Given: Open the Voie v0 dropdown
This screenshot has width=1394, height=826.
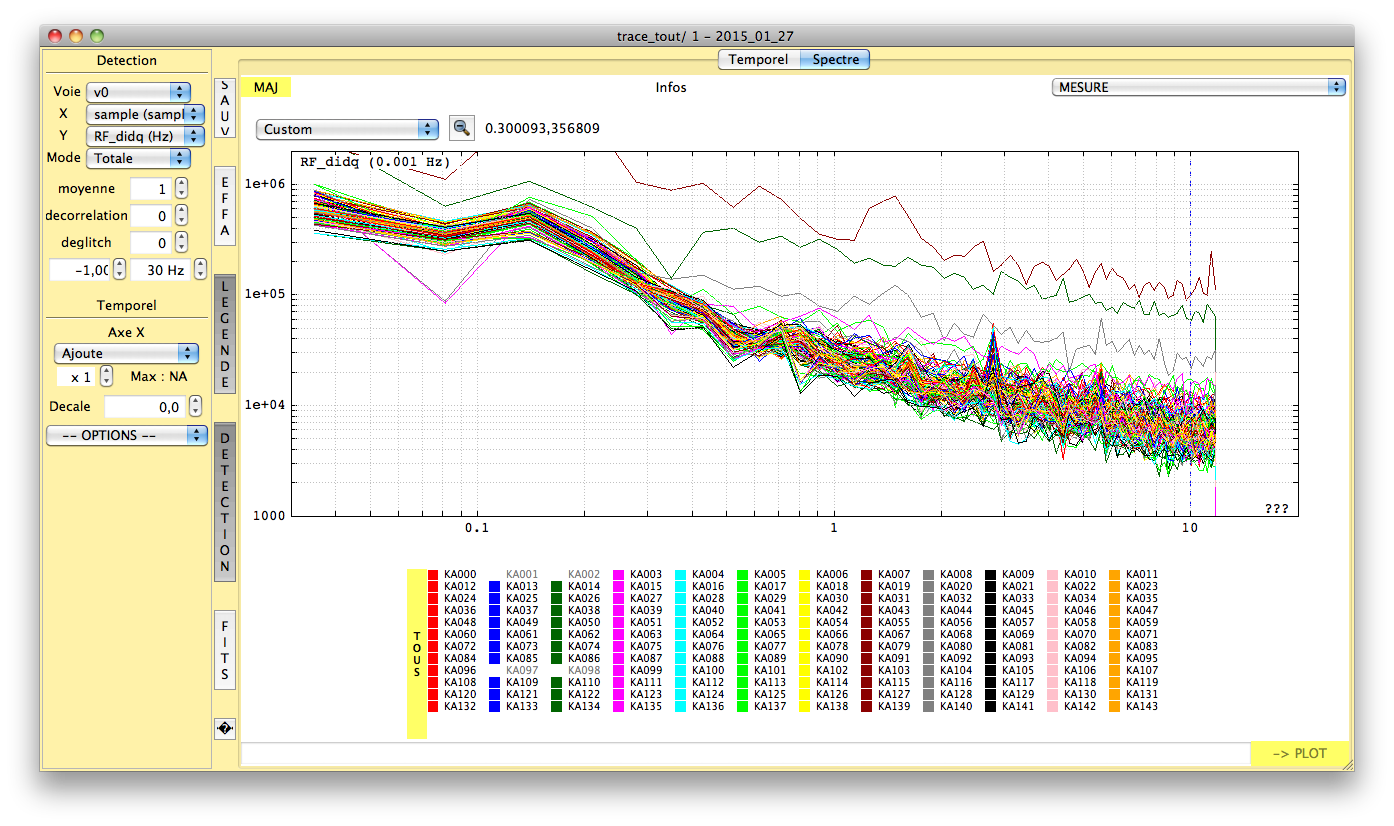Looking at the screenshot, I should click(x=138, y=92).
